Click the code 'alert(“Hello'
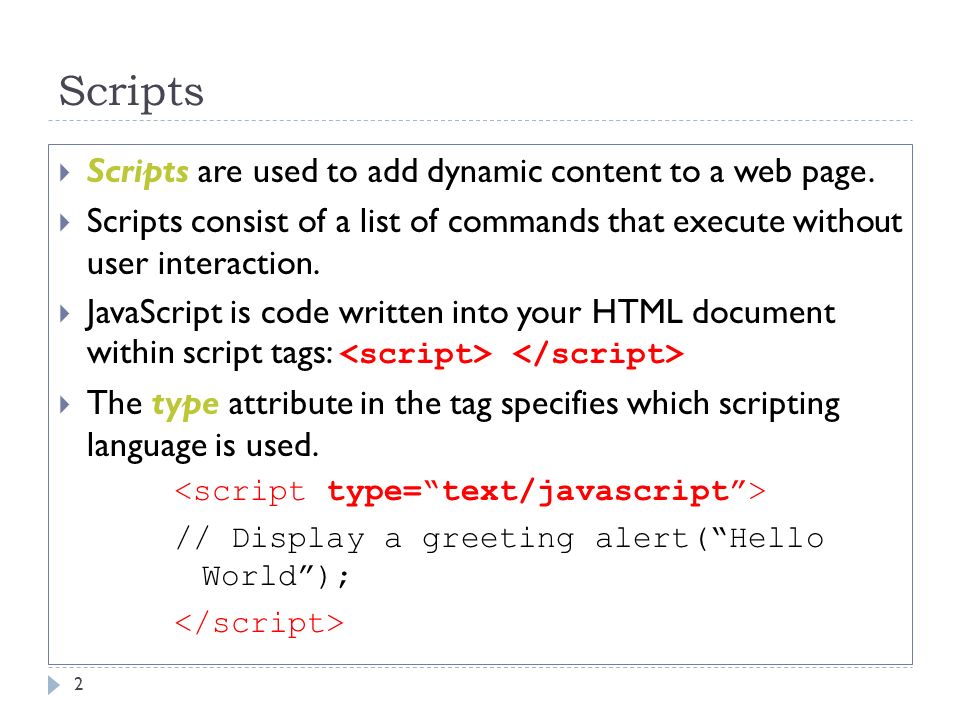The height and width of the screenshot is (720, 960). pos(710,539)
